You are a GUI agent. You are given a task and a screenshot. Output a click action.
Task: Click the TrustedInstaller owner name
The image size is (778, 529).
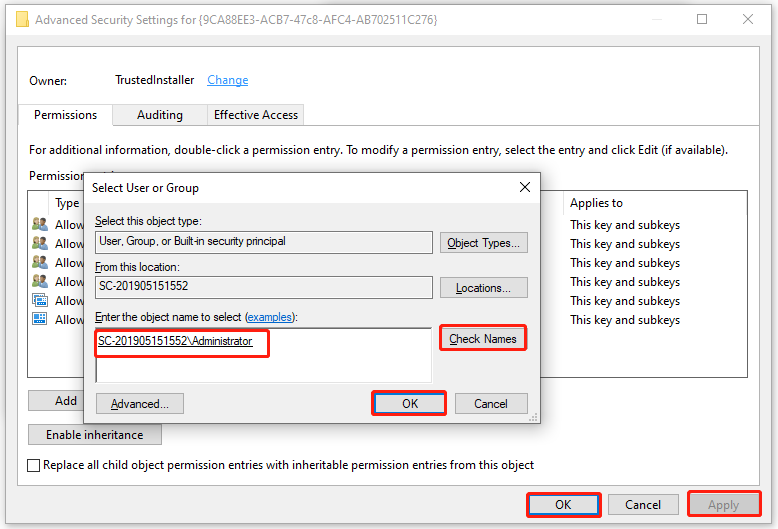(155, 80)
